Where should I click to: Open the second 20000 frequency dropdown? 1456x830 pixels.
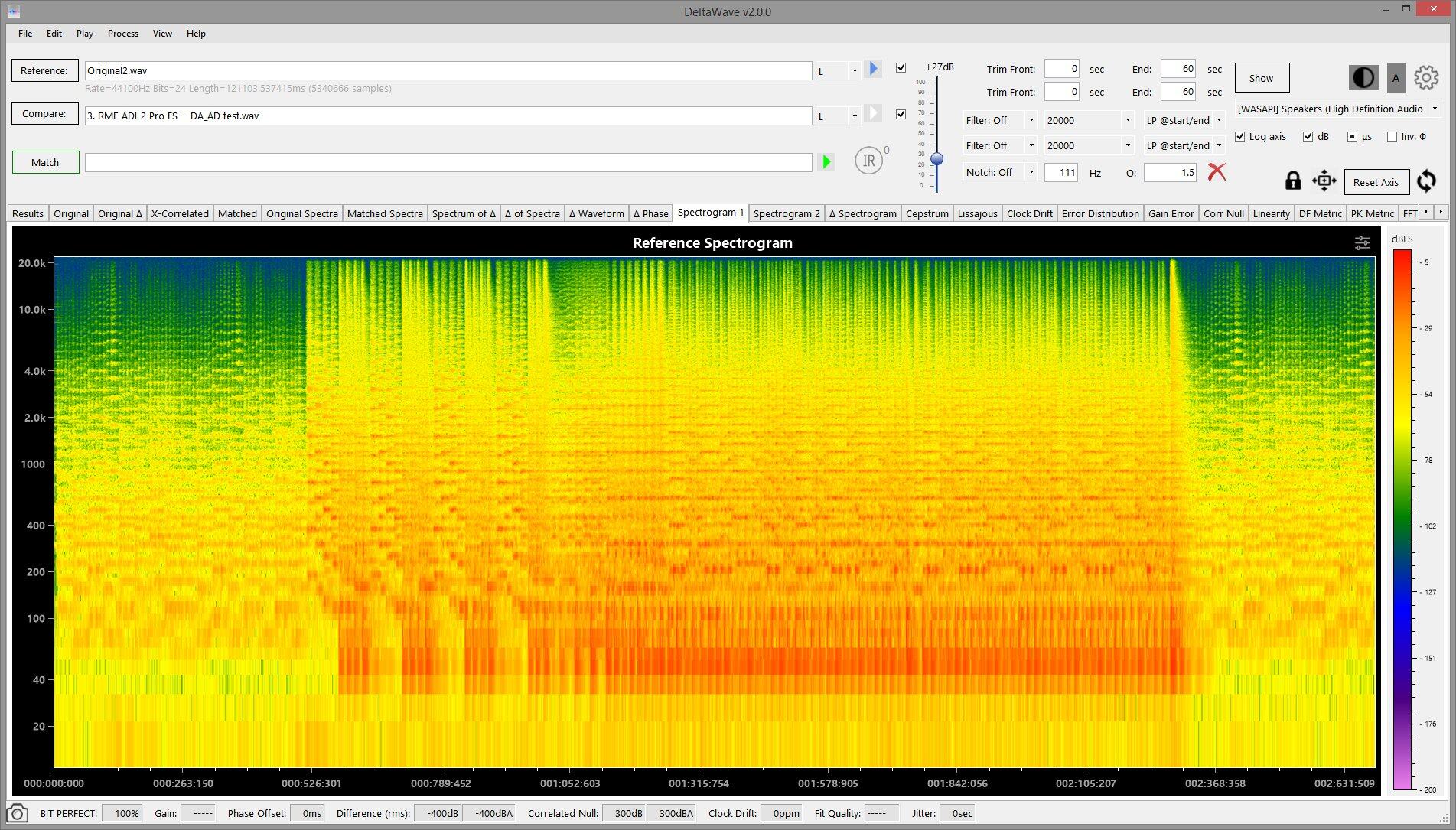1089,145
